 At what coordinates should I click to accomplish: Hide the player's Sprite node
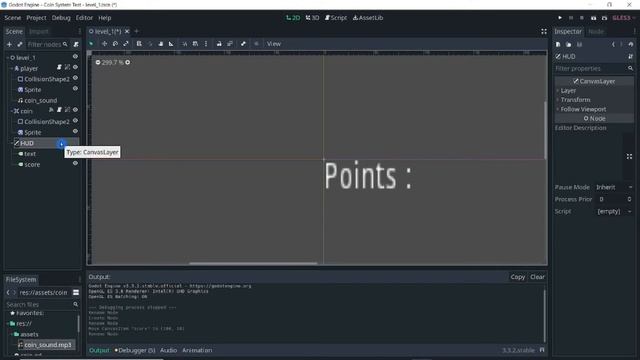point(75,89)
